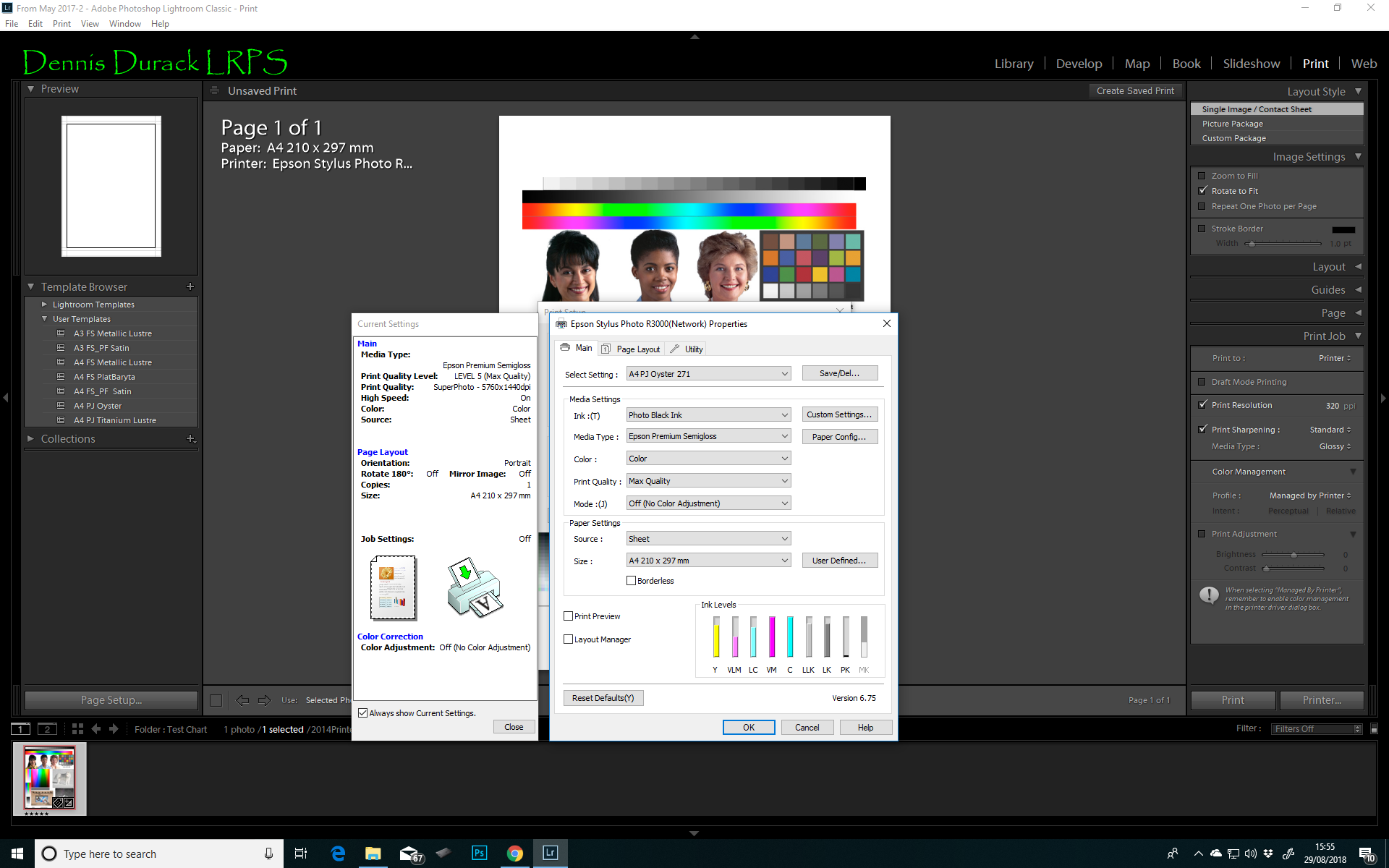Click Page Setup button
This screenshot has width=1389, height=868.
[111, 700]
